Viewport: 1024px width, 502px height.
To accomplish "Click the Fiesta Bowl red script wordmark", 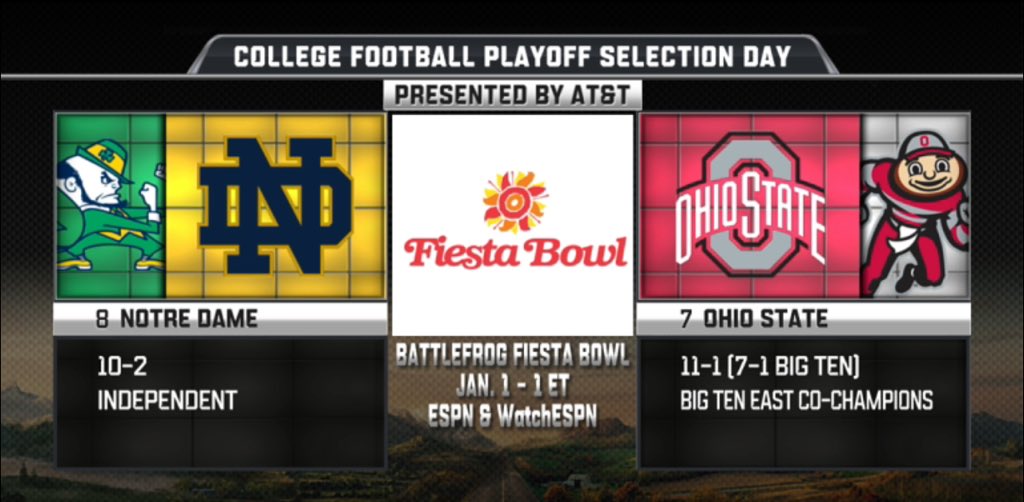I will tap(515, 252).
